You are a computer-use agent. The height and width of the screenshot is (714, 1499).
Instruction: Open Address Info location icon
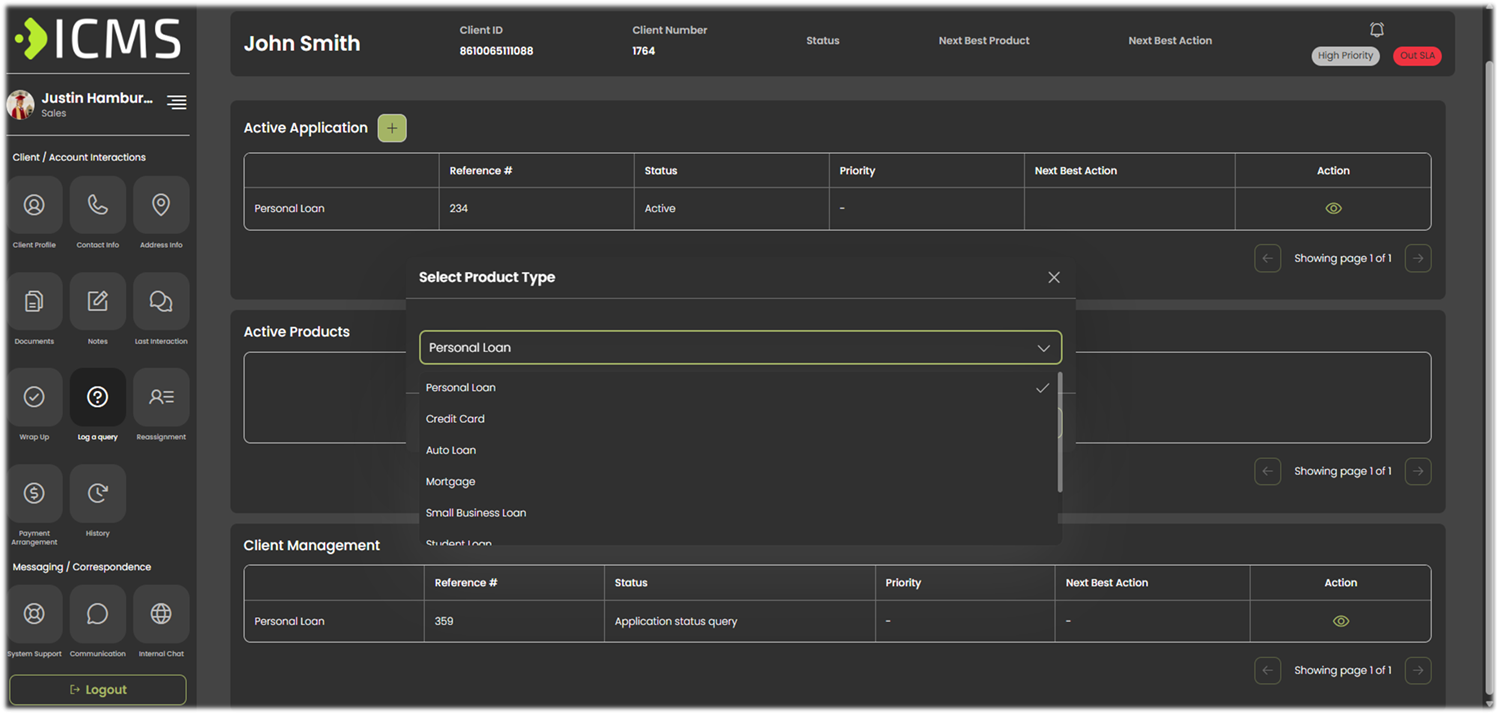pyautogui.click(x=161, y=205)
